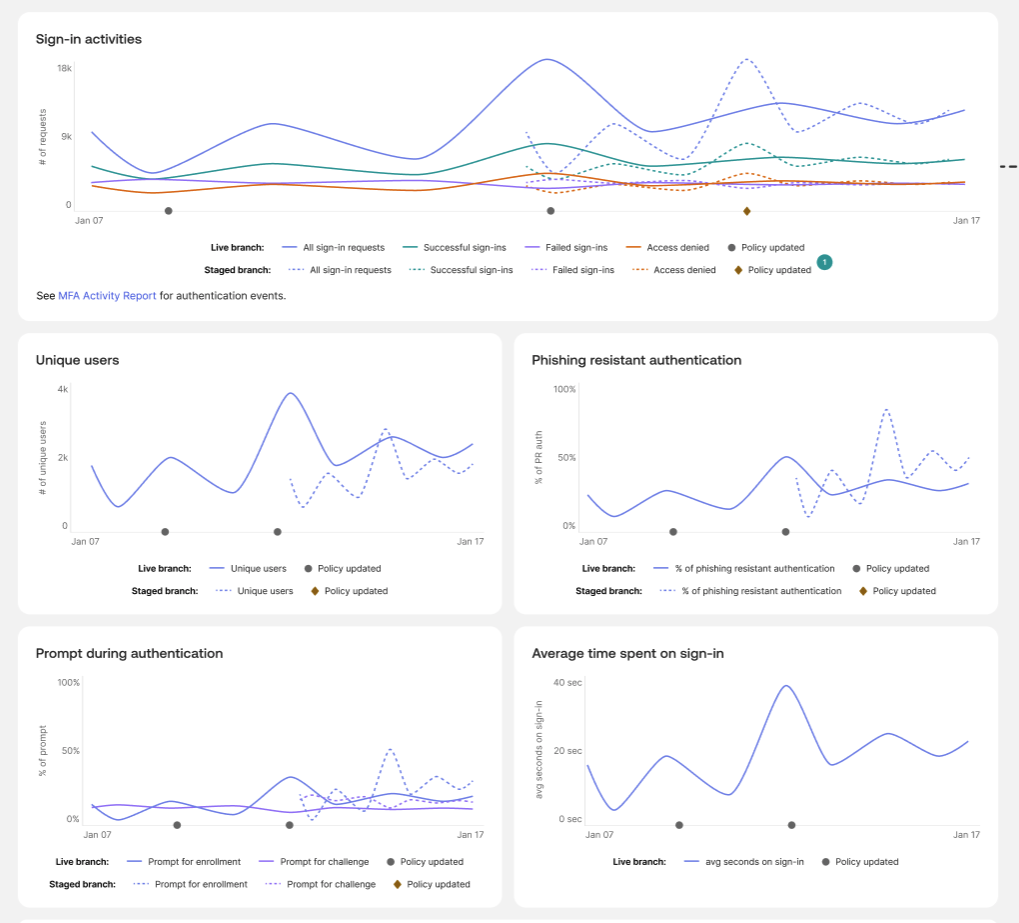Toggle Policy updated legend in Average time card
Screen dimensions: 1019x923
point(860,862)
